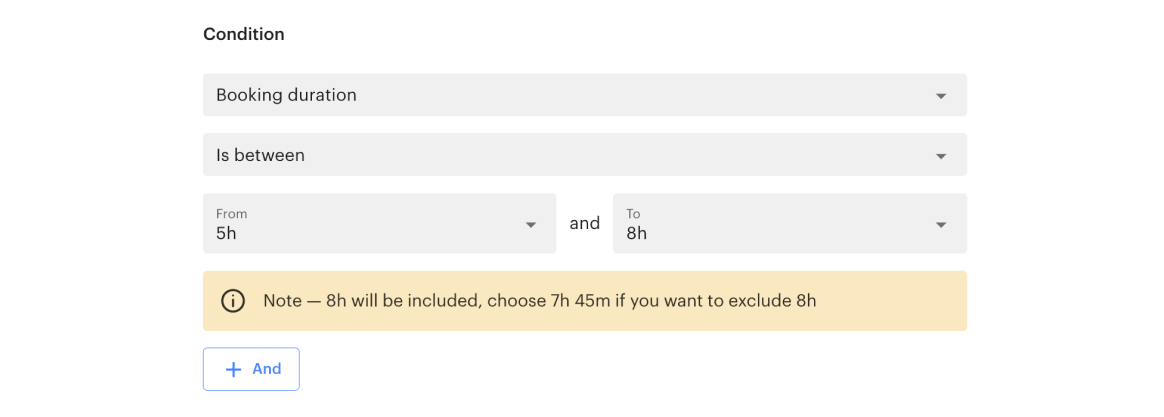Click the Condition section heading
Screen dimensions: 1164x417
[244, 34]
